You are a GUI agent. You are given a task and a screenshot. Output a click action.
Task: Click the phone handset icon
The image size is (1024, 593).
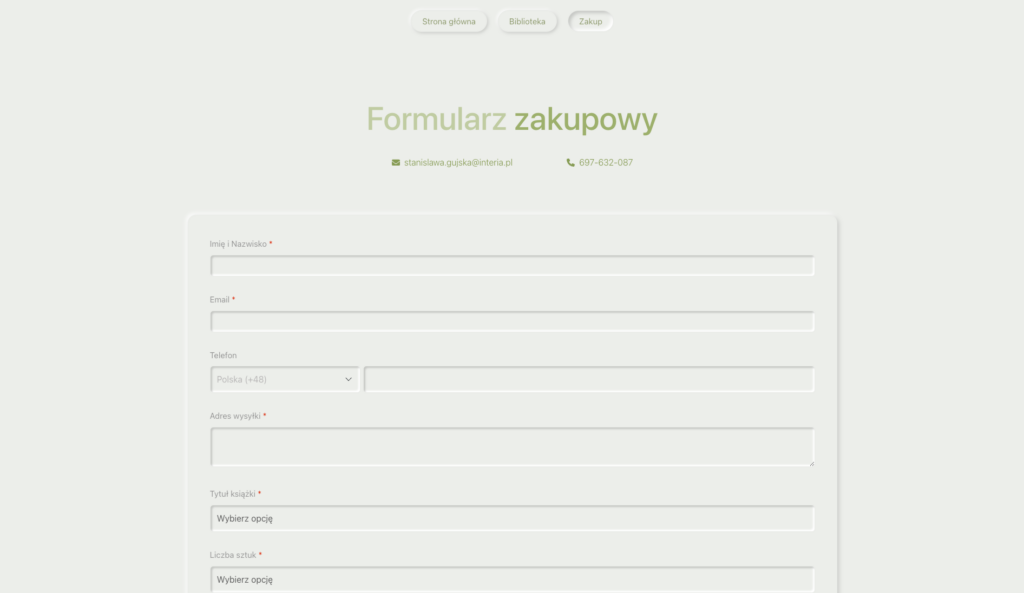[x=571, y=162]
